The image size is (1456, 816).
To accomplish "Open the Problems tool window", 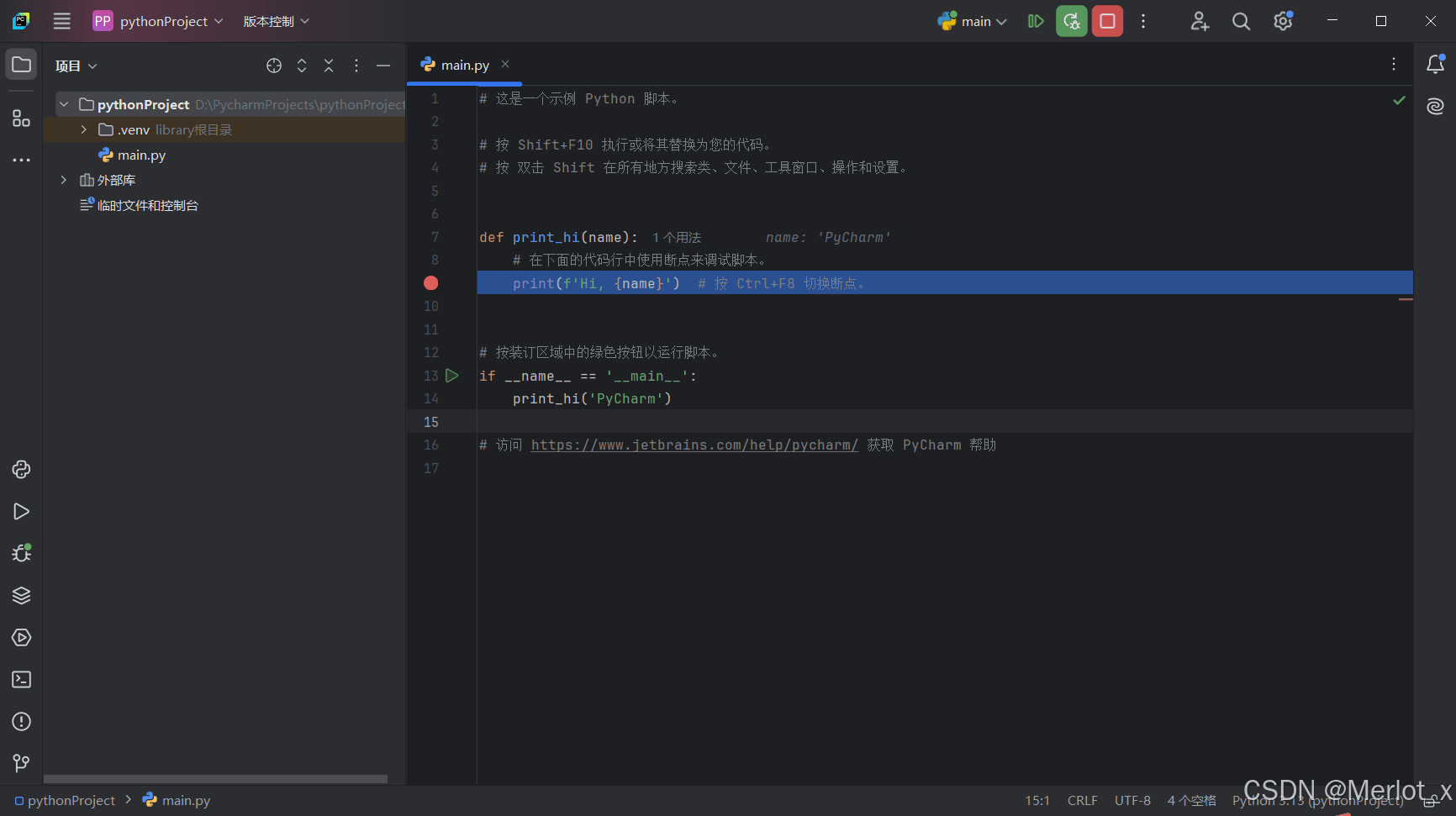I will coord(21,722).
